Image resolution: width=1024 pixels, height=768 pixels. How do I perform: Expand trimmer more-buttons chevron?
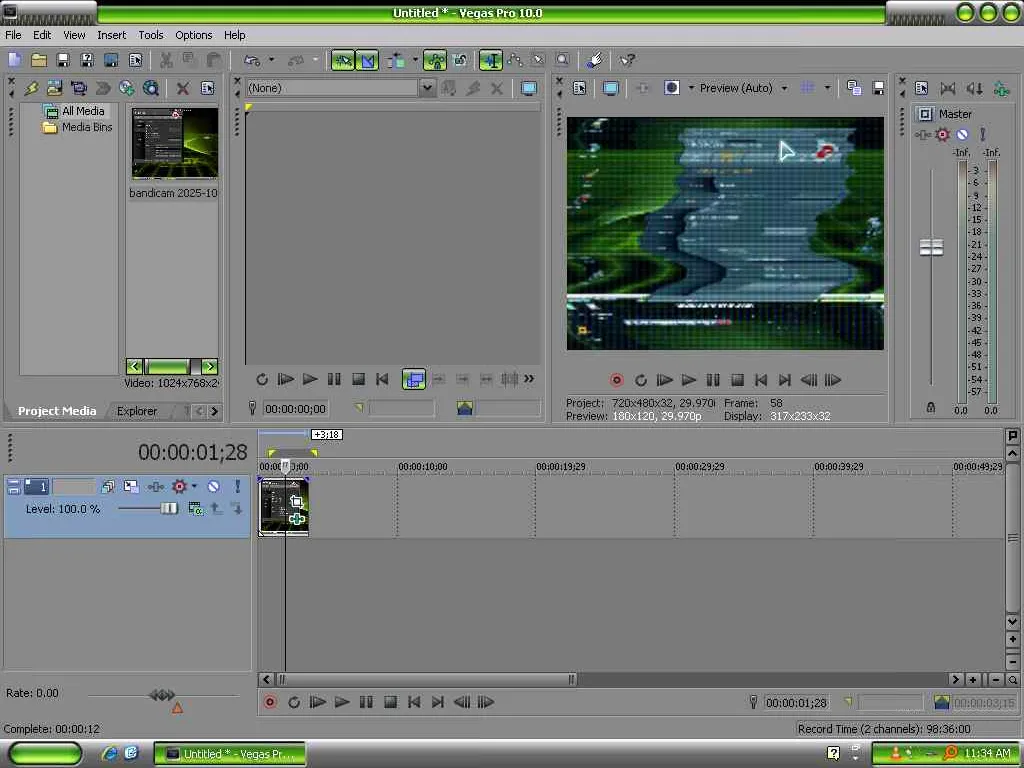pyautogui.click(x=529, y=378)
